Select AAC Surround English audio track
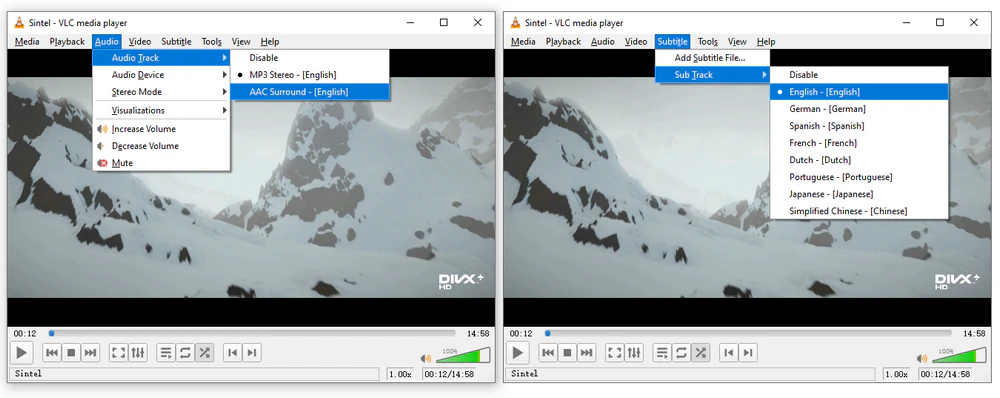This screenshot has width=1000, height=398. pyautogui.click(x=309, y=92)
